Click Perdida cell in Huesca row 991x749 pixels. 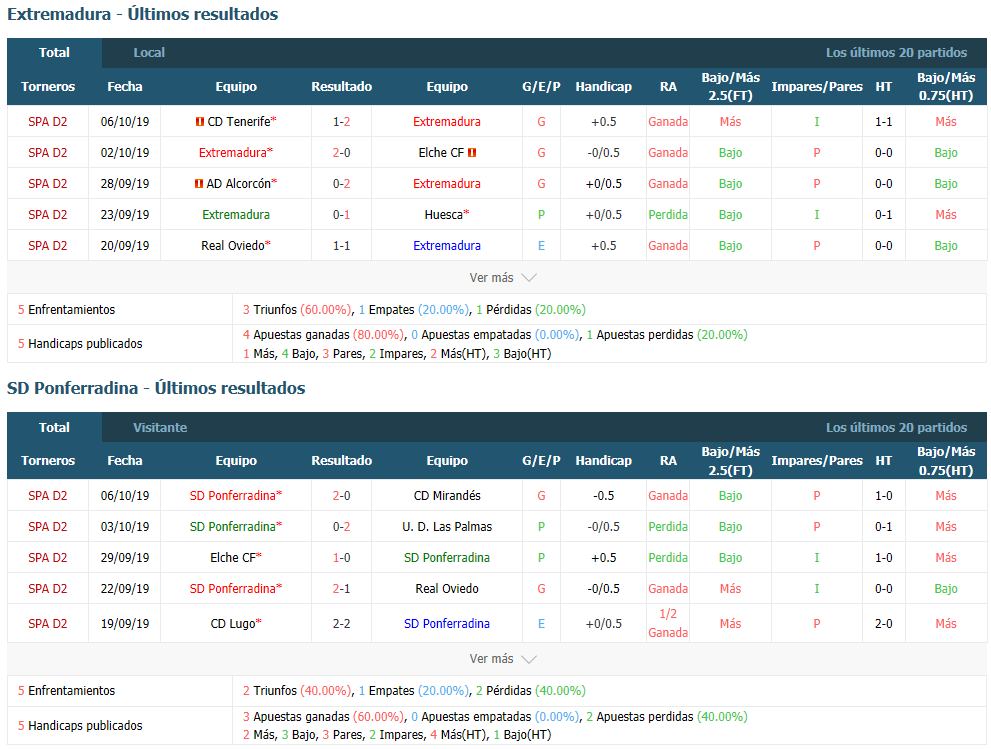668,215
